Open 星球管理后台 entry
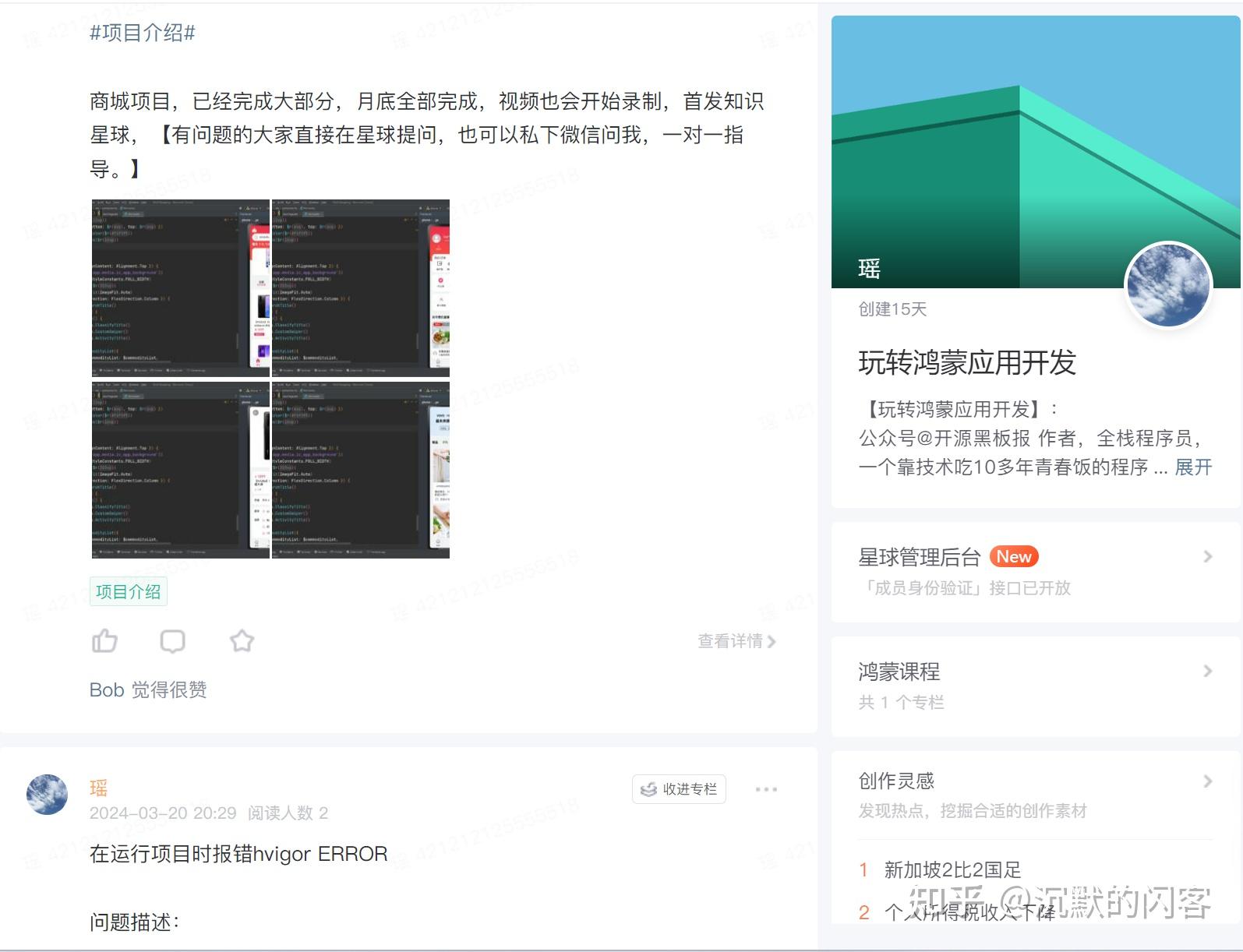 (x=1036, y=572)
